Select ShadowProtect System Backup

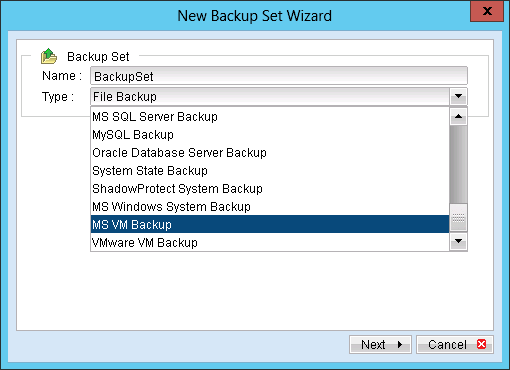270,189
